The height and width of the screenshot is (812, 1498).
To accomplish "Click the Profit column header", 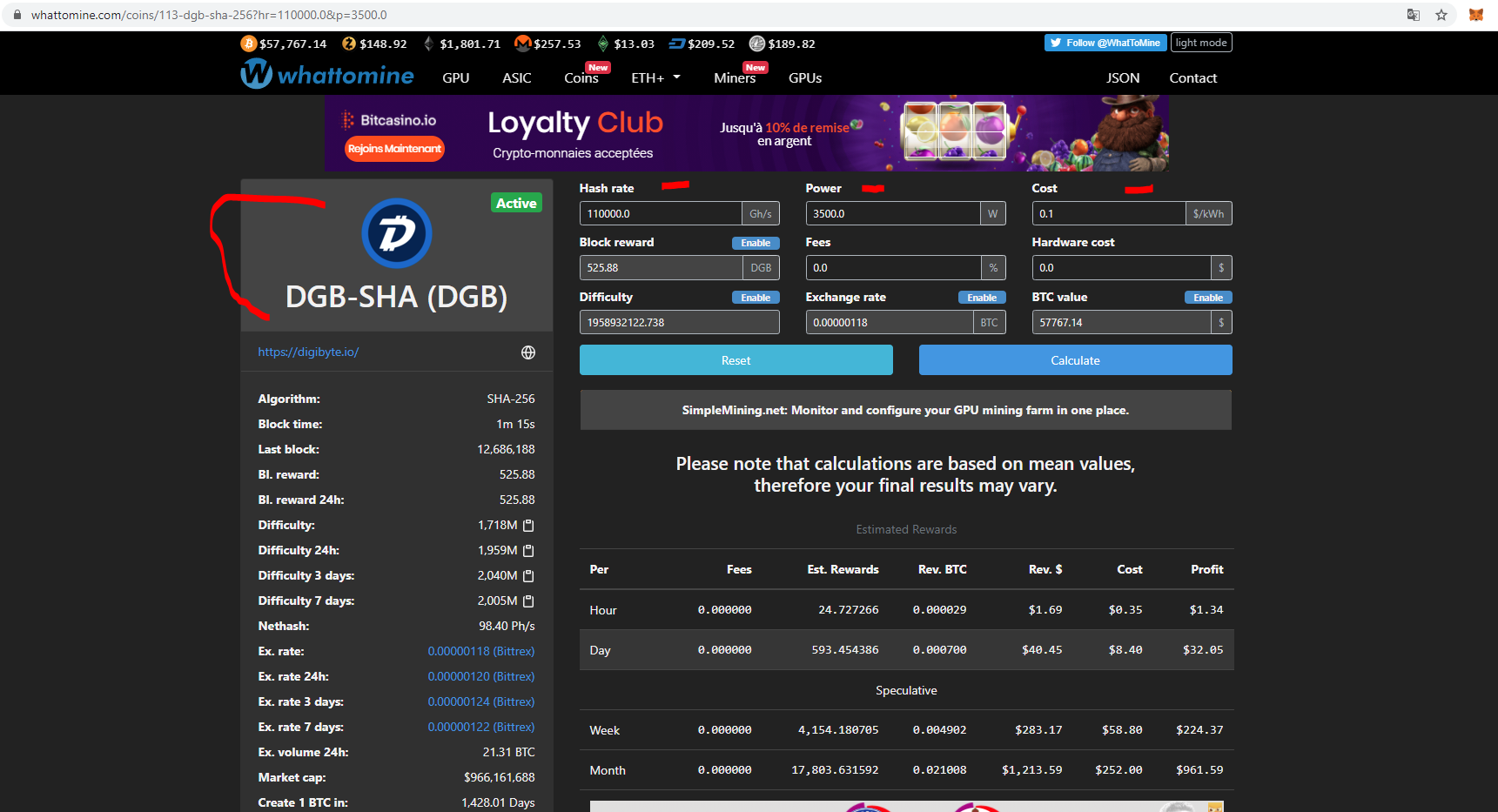I will coord(1207,570).
